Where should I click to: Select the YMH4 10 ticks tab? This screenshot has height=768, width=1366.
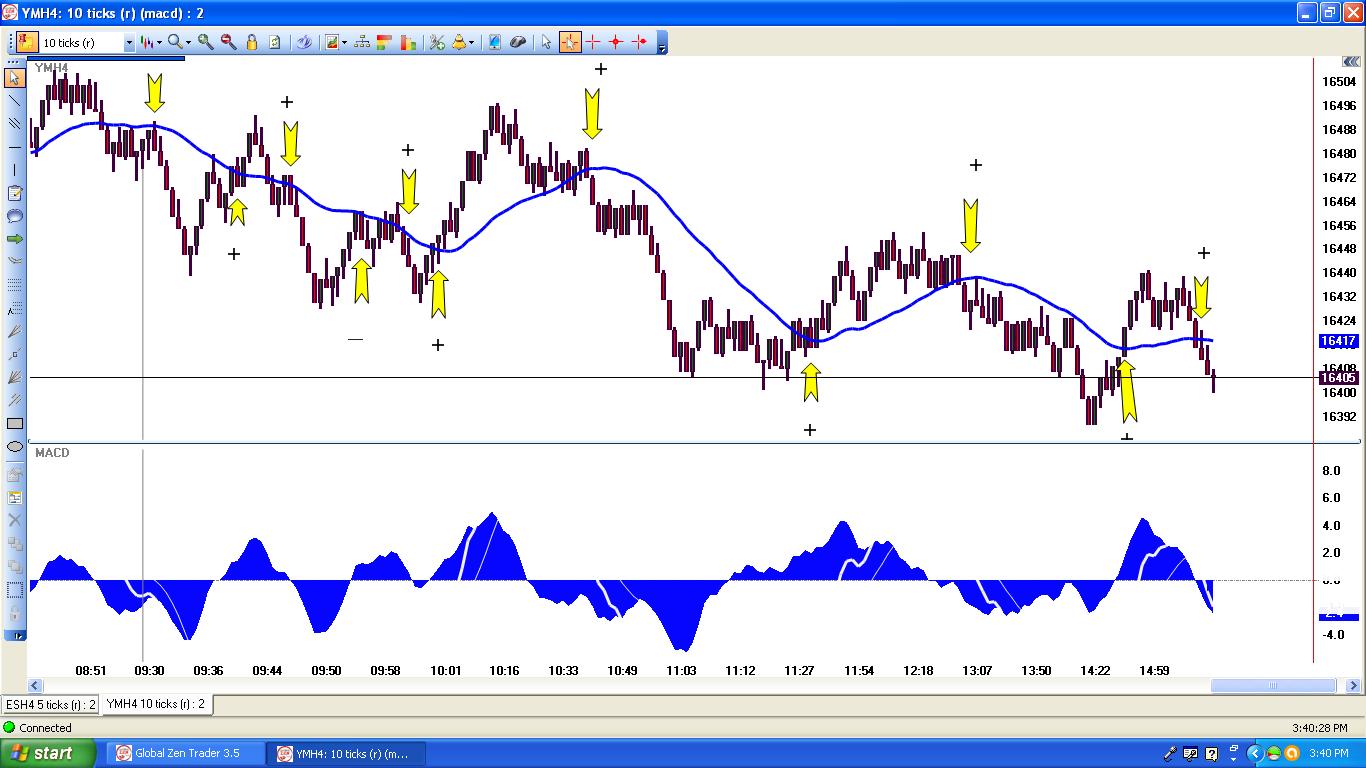[155, 704]
